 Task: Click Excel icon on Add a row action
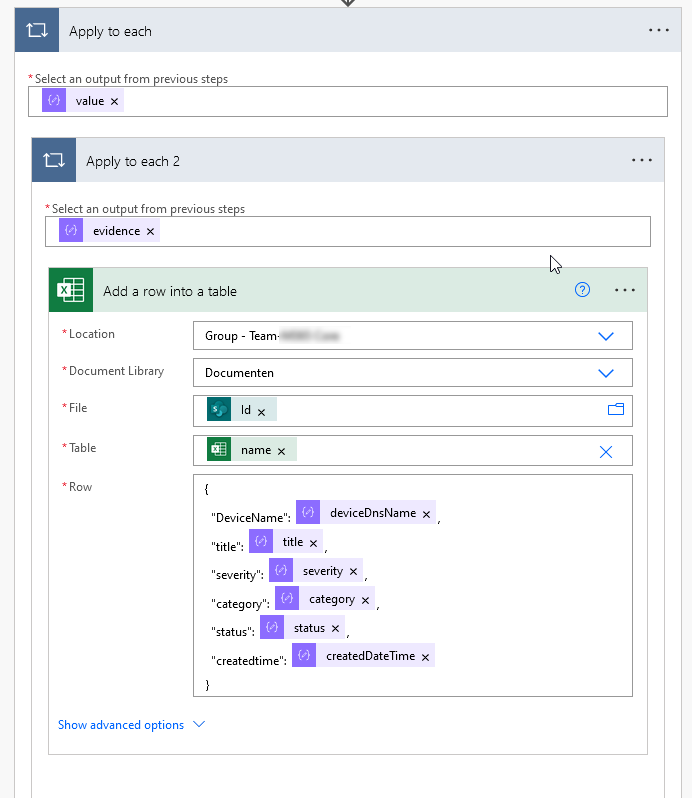point(71,290)
